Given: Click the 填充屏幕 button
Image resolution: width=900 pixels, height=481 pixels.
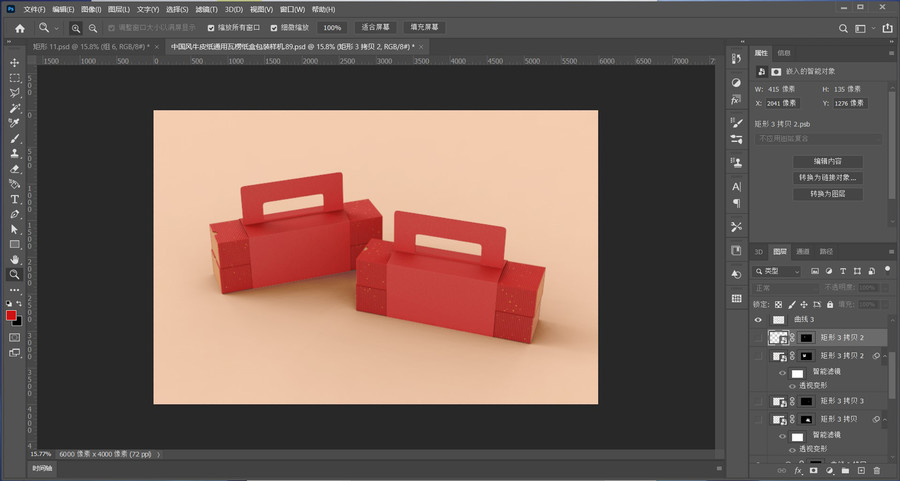Looking at the screenshot, I should (x=424, y=28).
